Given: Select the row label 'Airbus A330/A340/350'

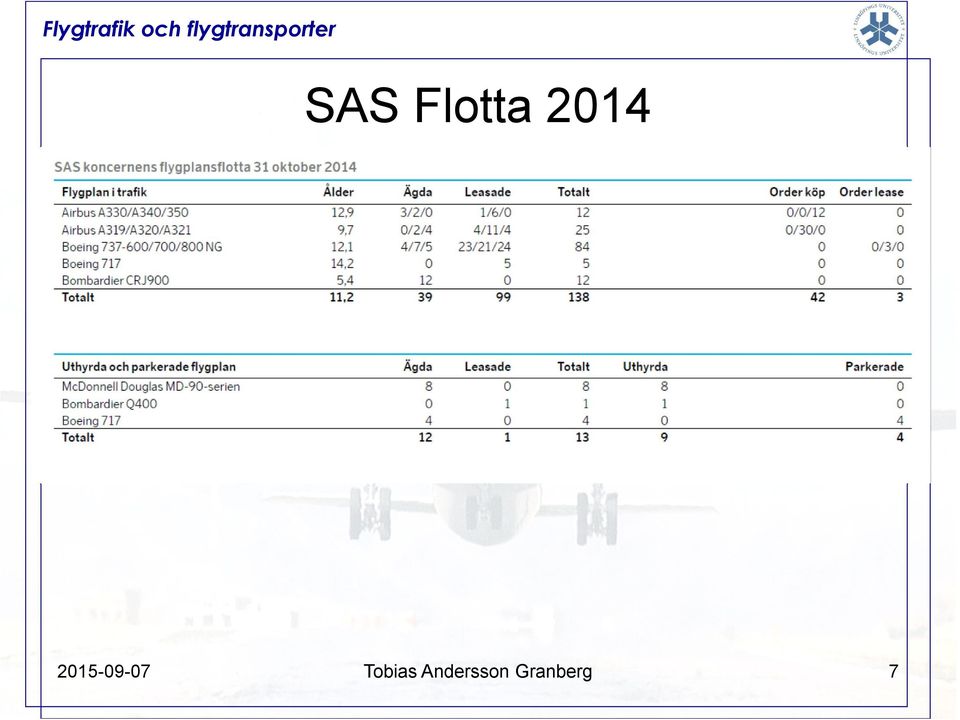Looking at the screenshot, I should point(125,212).
